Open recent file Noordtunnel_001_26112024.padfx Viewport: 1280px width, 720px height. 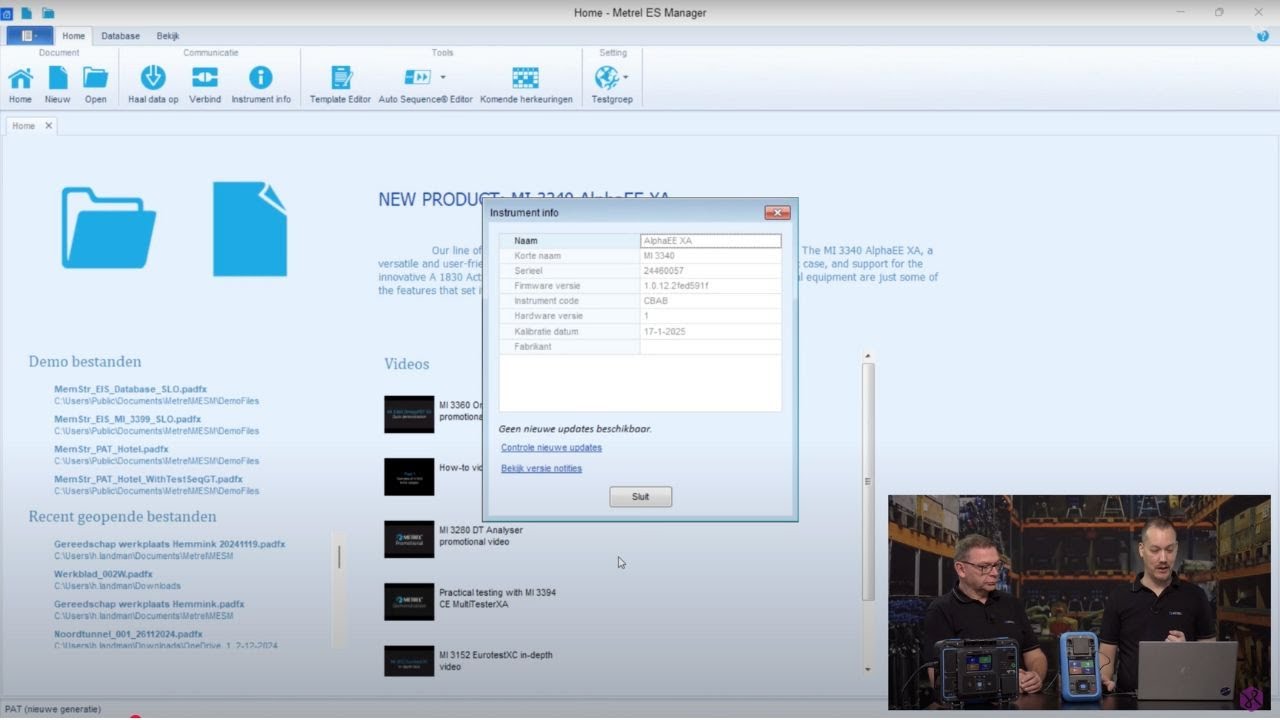click(x=129, y=634)
